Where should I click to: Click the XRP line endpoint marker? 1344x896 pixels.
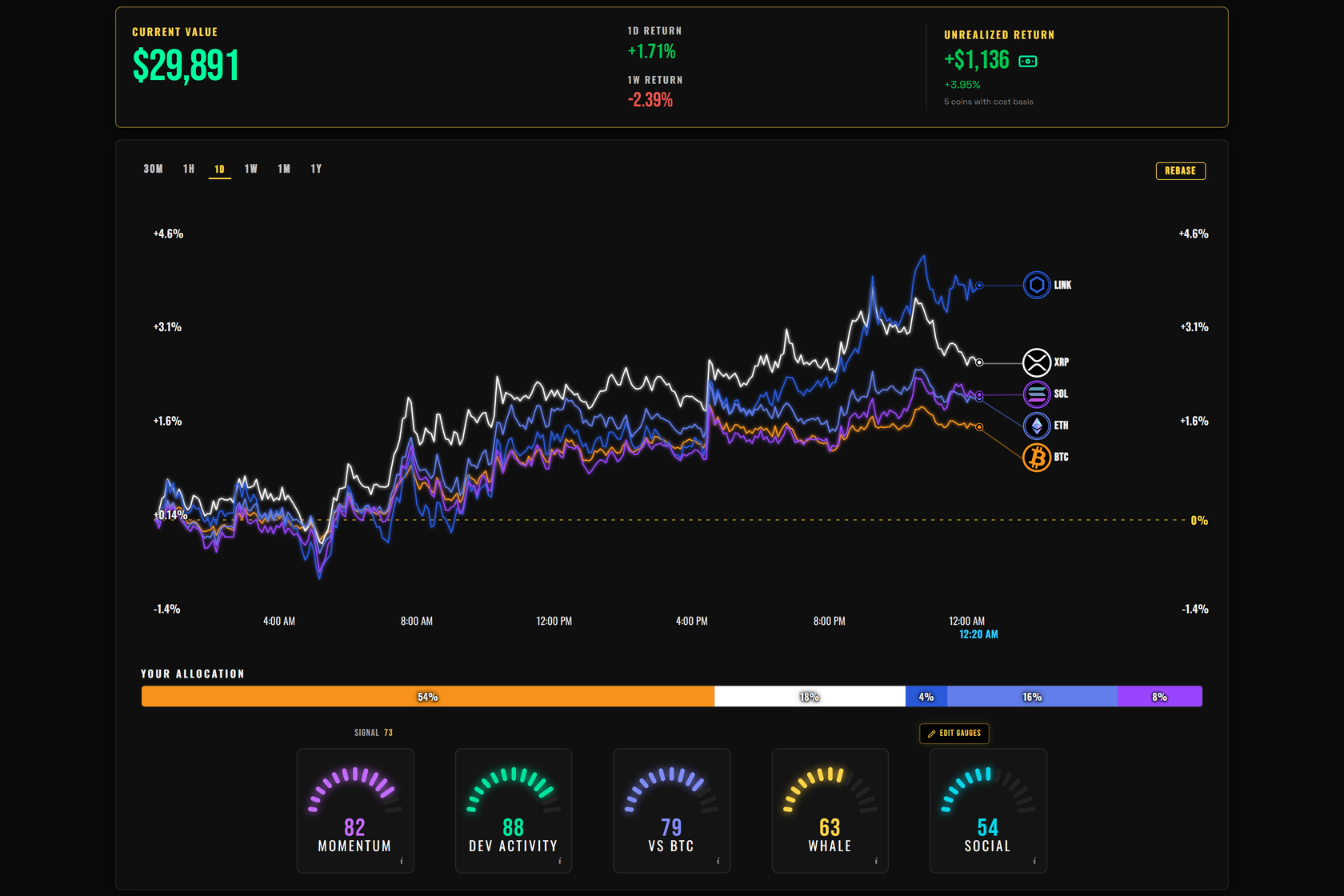click(979, 362)
